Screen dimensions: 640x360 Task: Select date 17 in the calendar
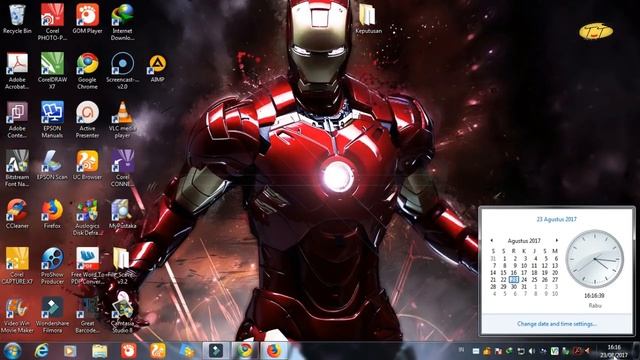point(524,273)
